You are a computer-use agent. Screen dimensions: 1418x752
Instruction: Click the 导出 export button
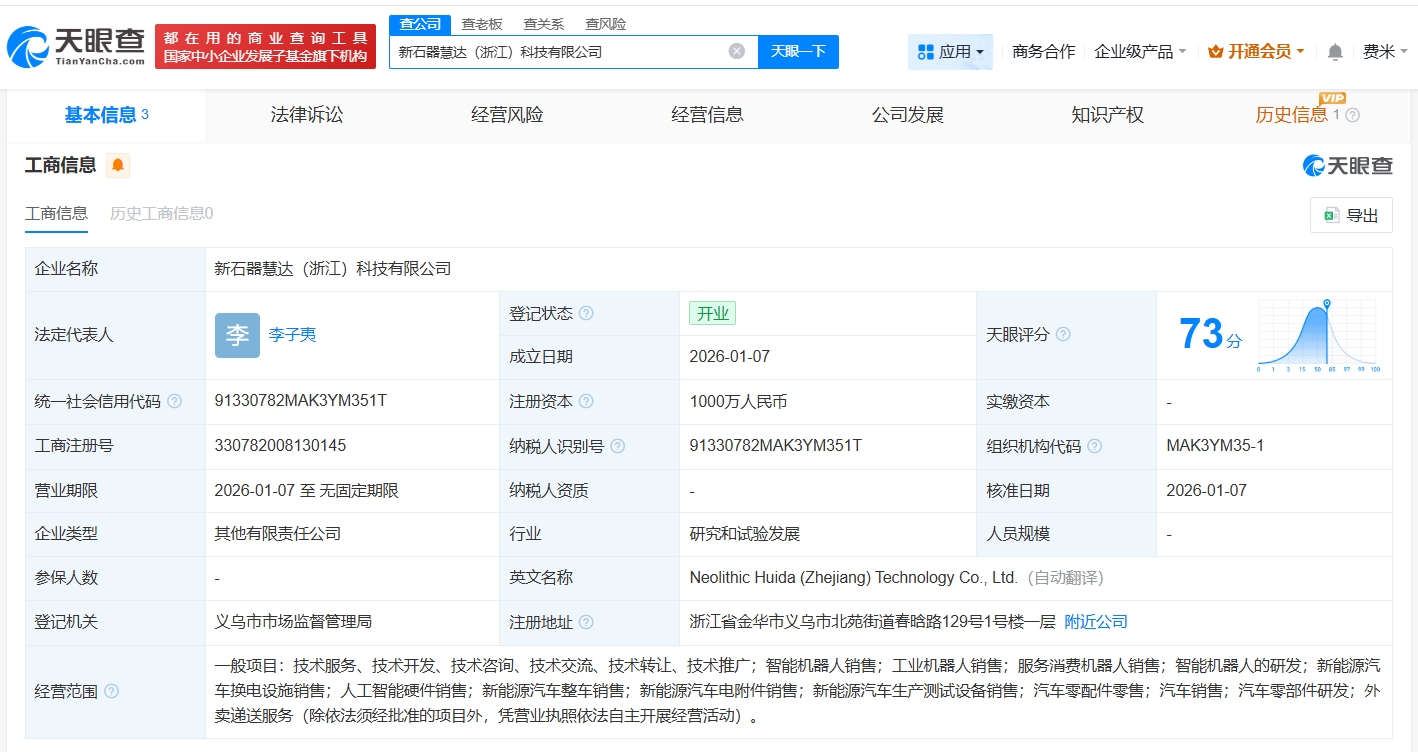(x=1351, y=215)
